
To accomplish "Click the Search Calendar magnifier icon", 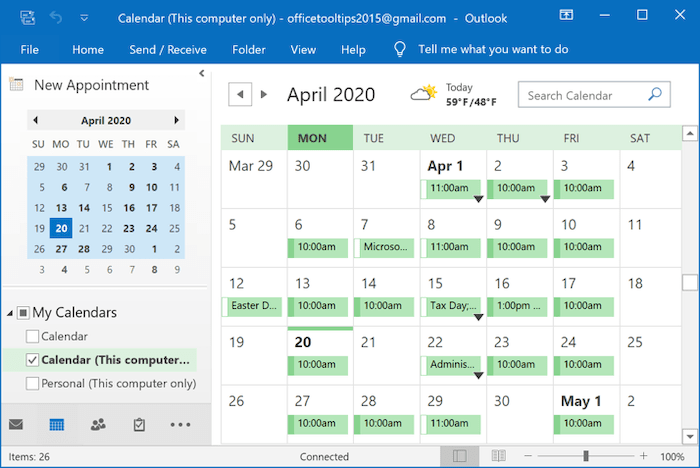I will (x=655, y=94).
